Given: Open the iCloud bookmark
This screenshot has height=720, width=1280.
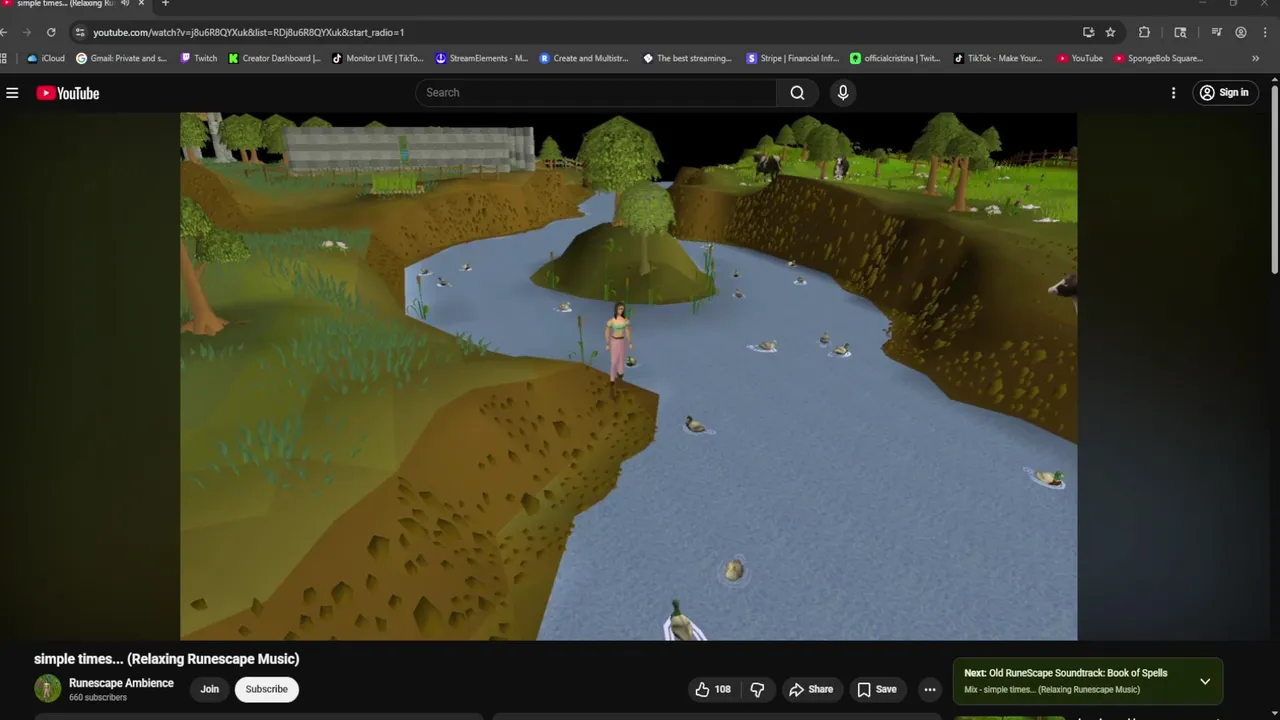Looking at the screenshot, I should [x=45, y=58].
